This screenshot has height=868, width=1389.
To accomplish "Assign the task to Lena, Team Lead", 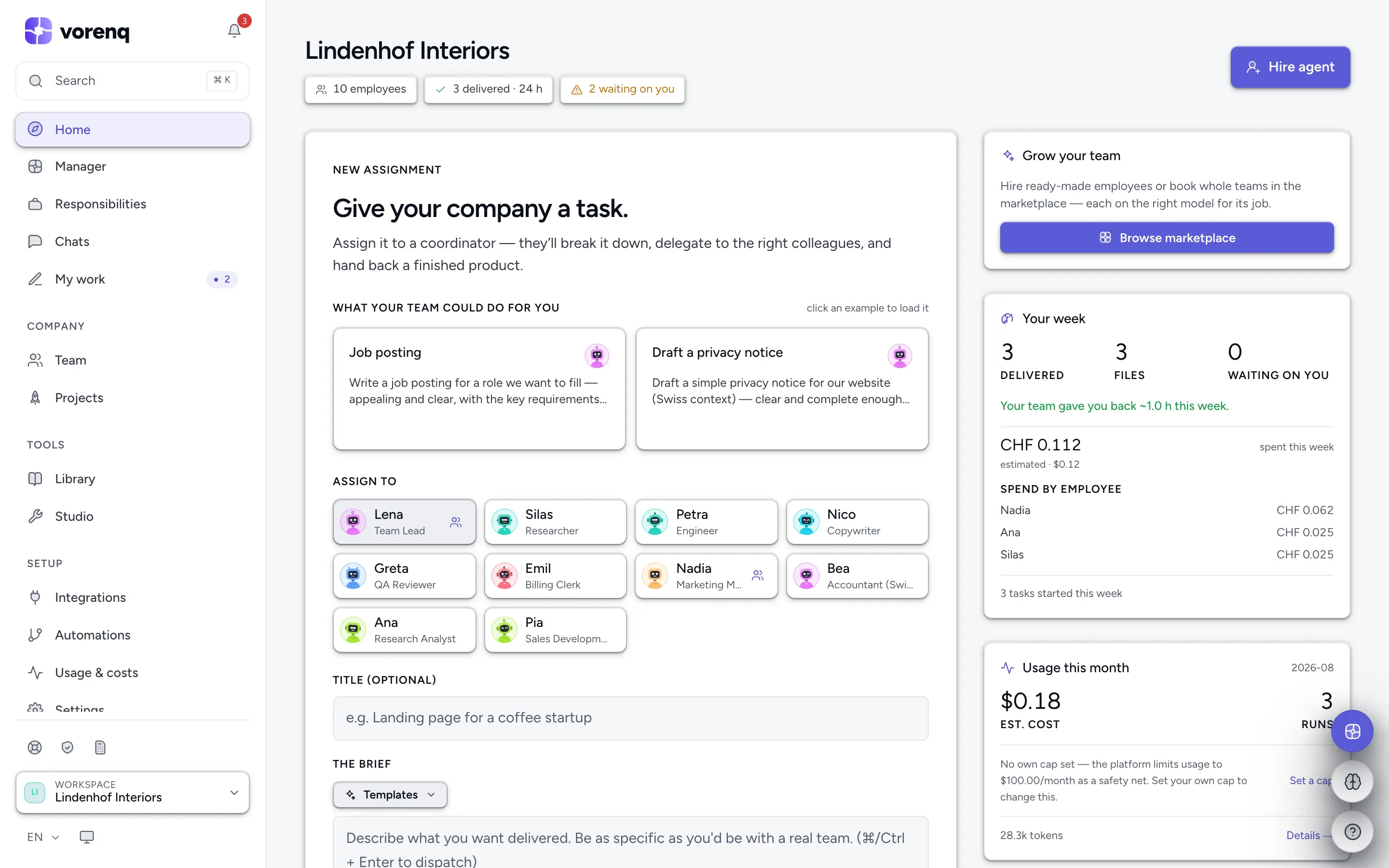I will [x=404, y=522].
